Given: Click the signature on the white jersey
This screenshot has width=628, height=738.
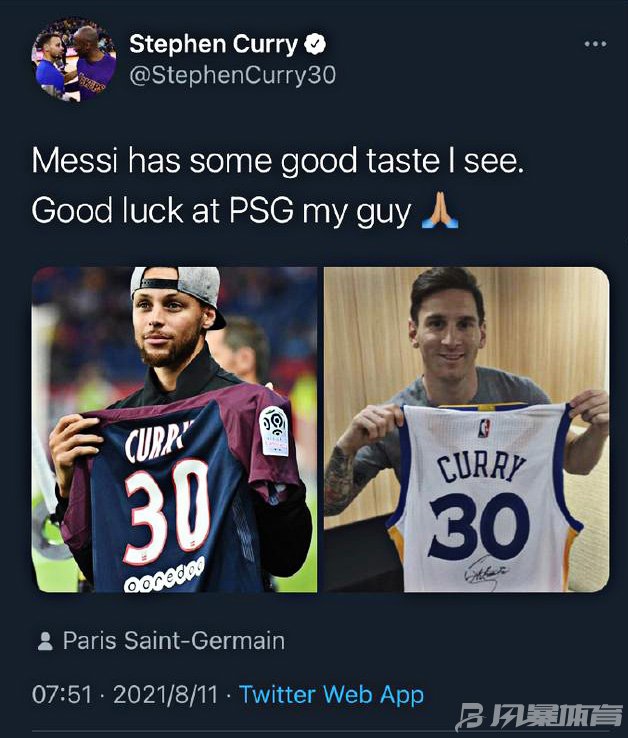Looking at the screenshot, I should pyautogui.click(x=485, y=572).
